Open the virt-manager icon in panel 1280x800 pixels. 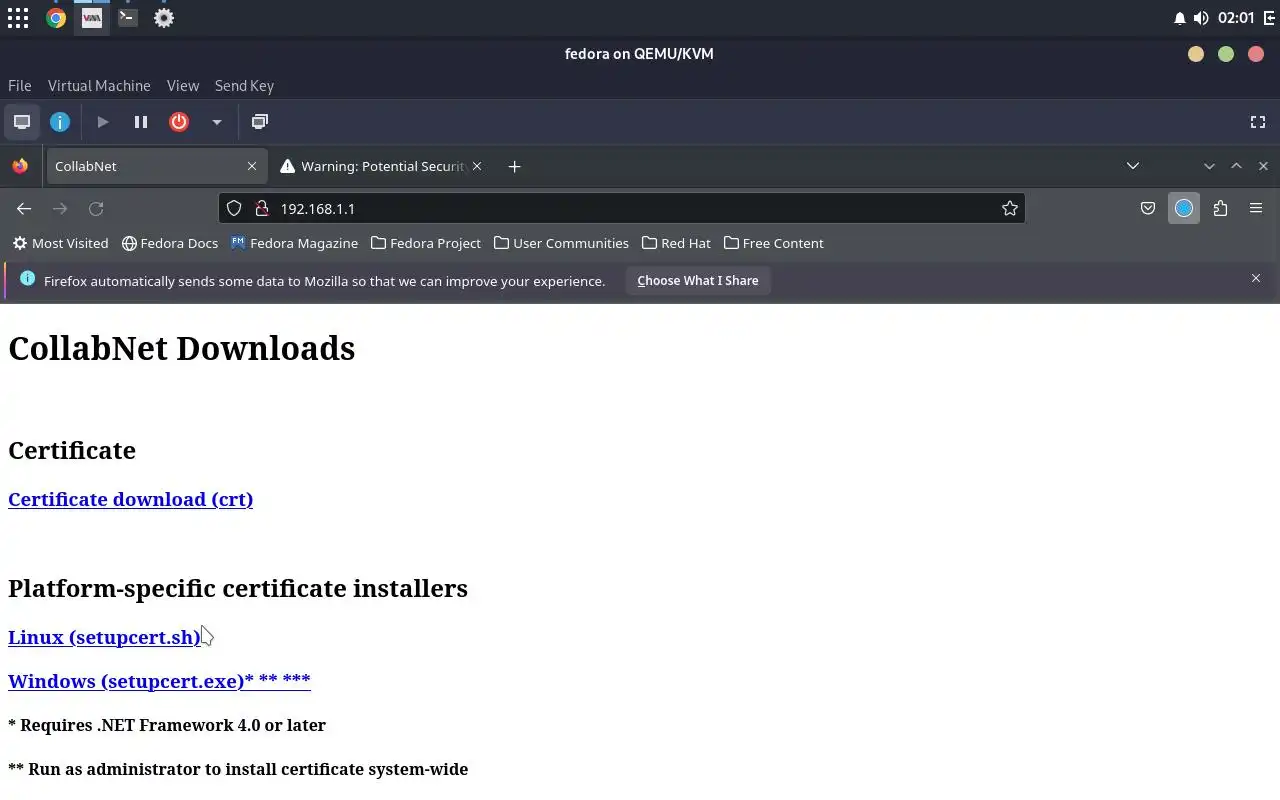pos(92,18)
